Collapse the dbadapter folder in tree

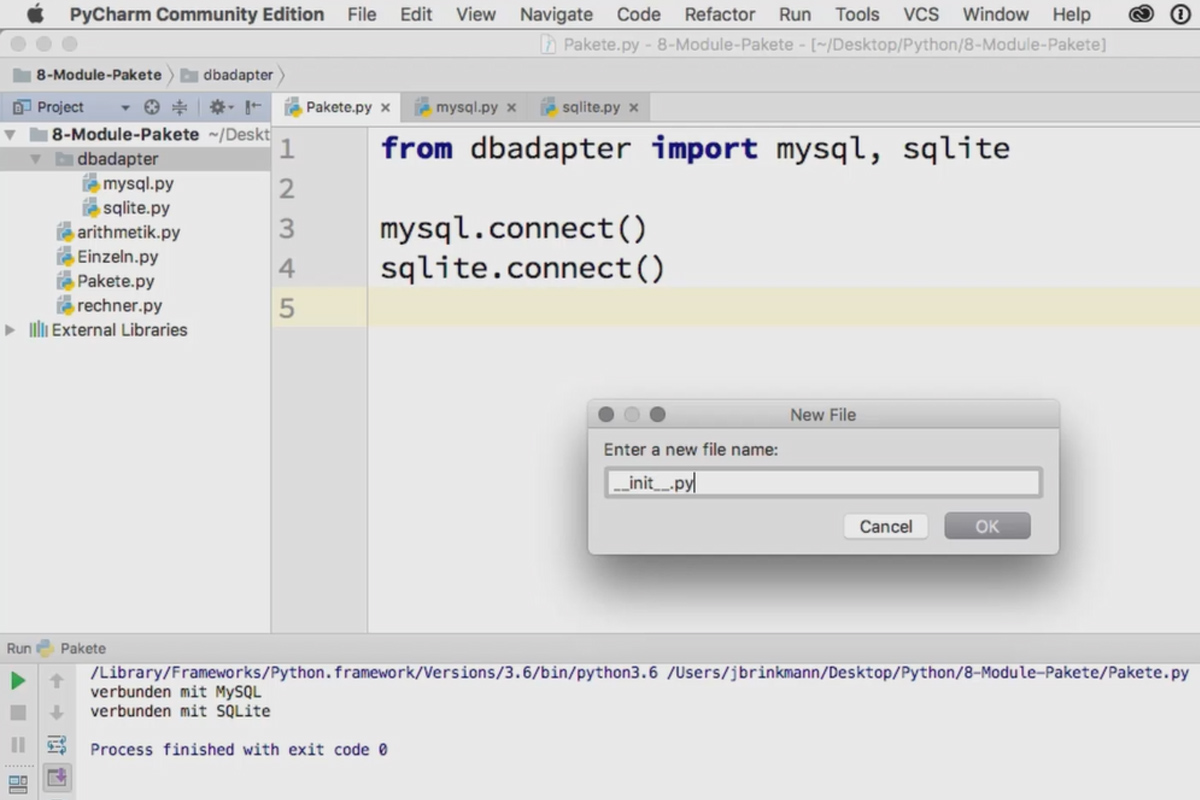tap(36, 159)
